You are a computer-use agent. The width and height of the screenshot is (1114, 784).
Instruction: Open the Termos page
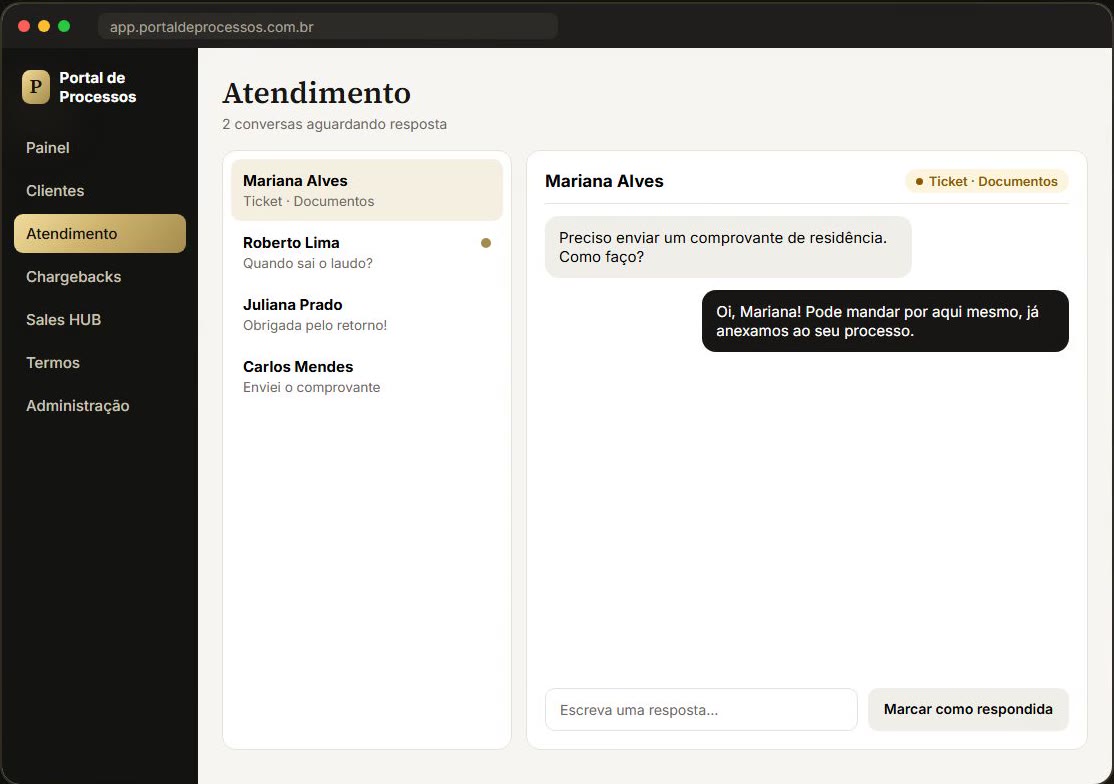[x=99, y=363]
